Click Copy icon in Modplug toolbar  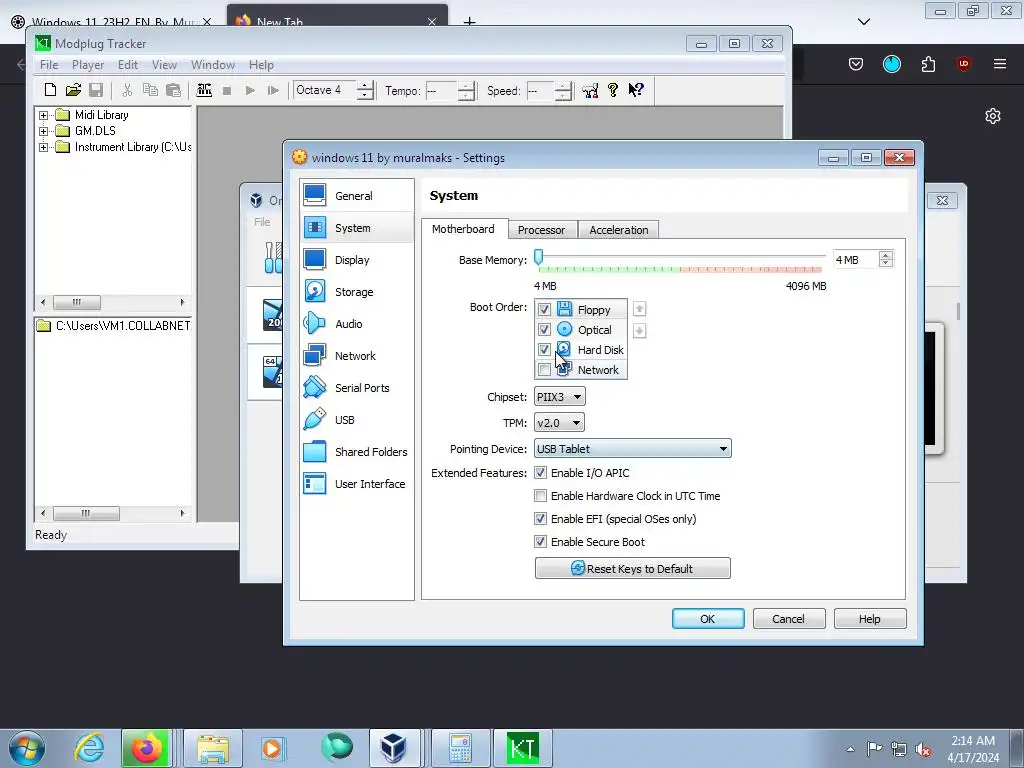click(150, 90)
